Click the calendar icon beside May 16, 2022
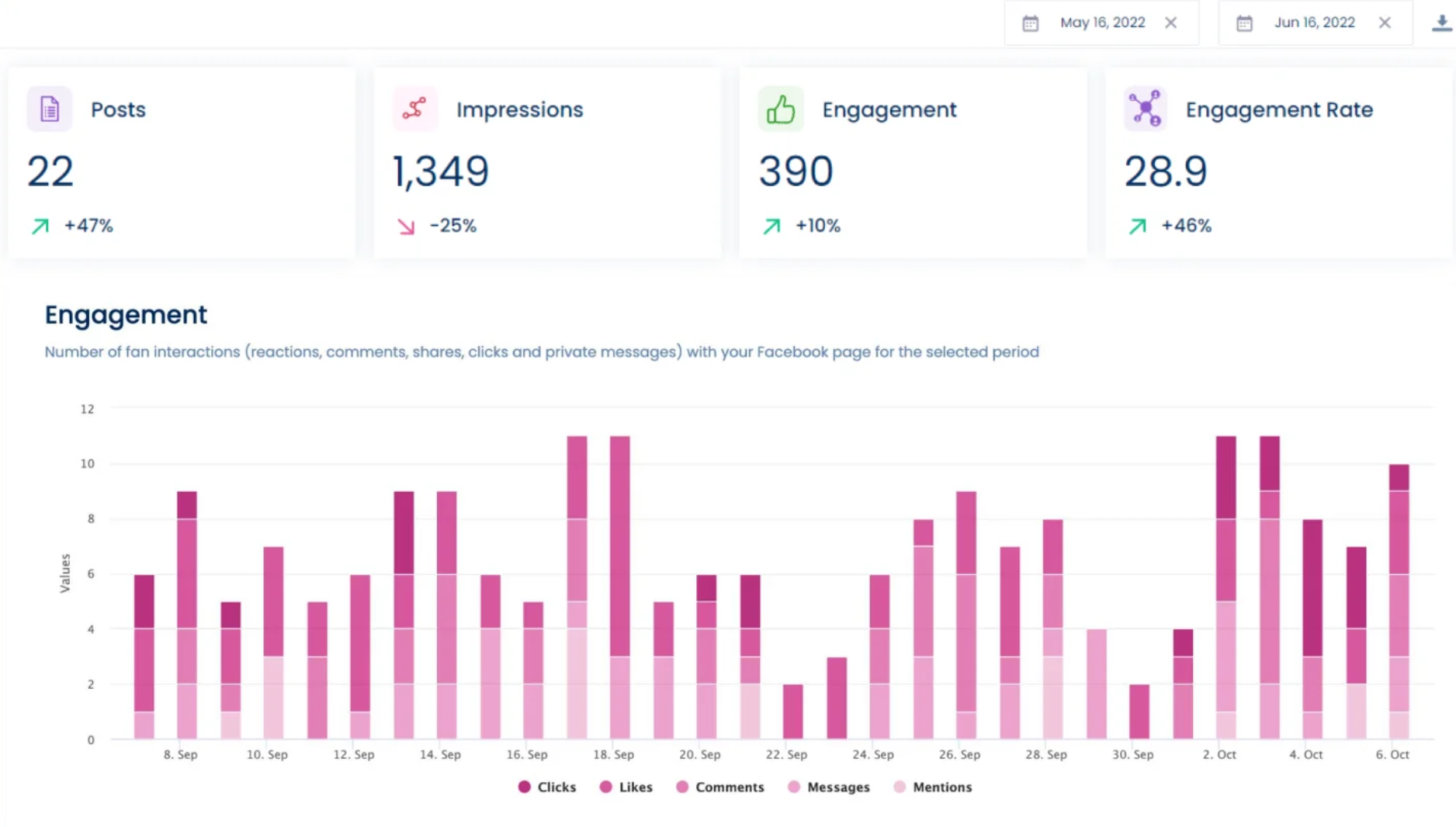 pyautogui.click(x=1031, y=22)
